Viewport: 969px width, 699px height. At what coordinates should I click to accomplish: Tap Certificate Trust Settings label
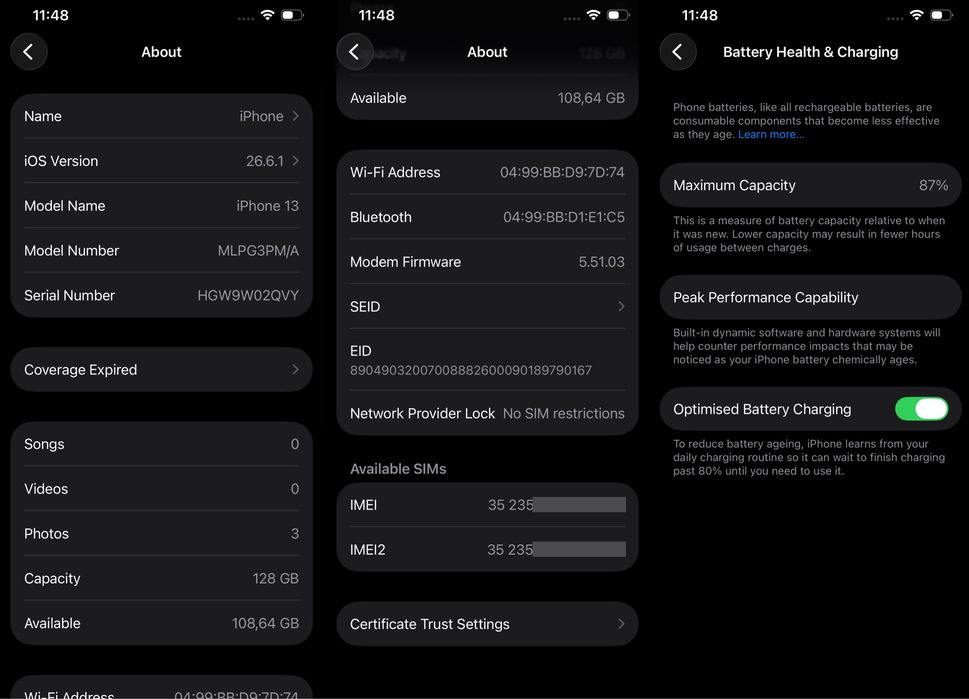coord(429,624)
